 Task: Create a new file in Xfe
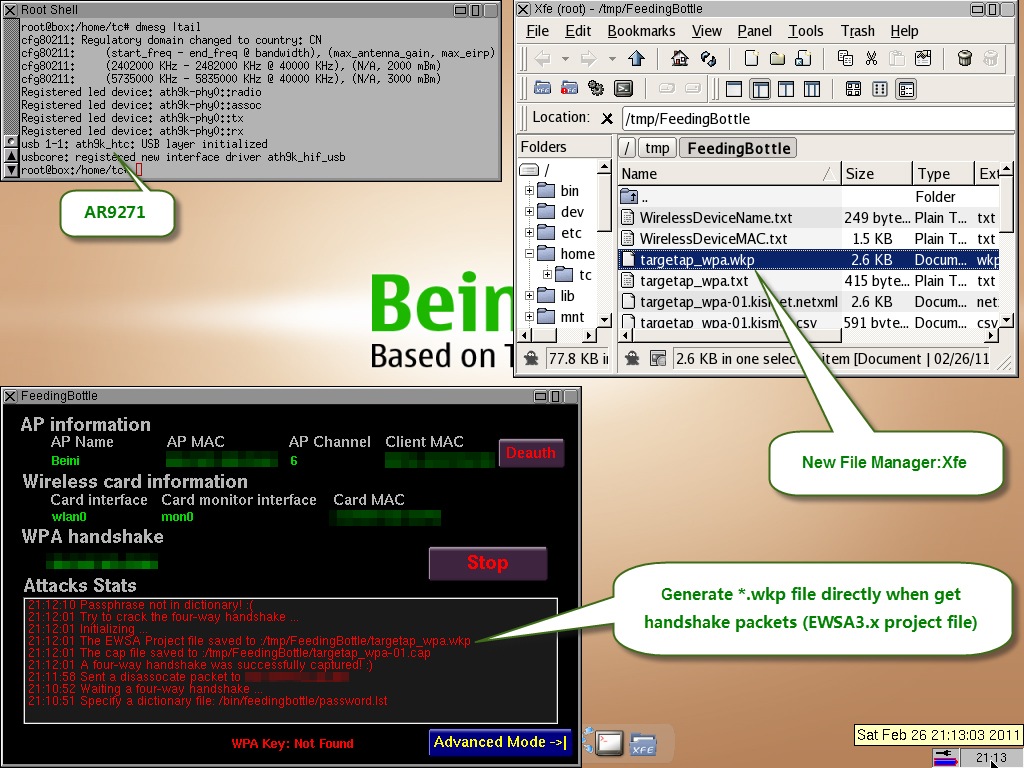(x=751, y=59)
